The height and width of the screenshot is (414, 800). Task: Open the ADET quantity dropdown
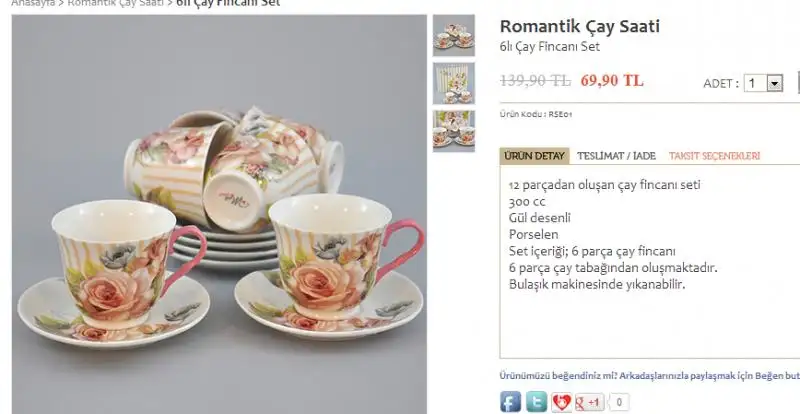pos(763,83)
